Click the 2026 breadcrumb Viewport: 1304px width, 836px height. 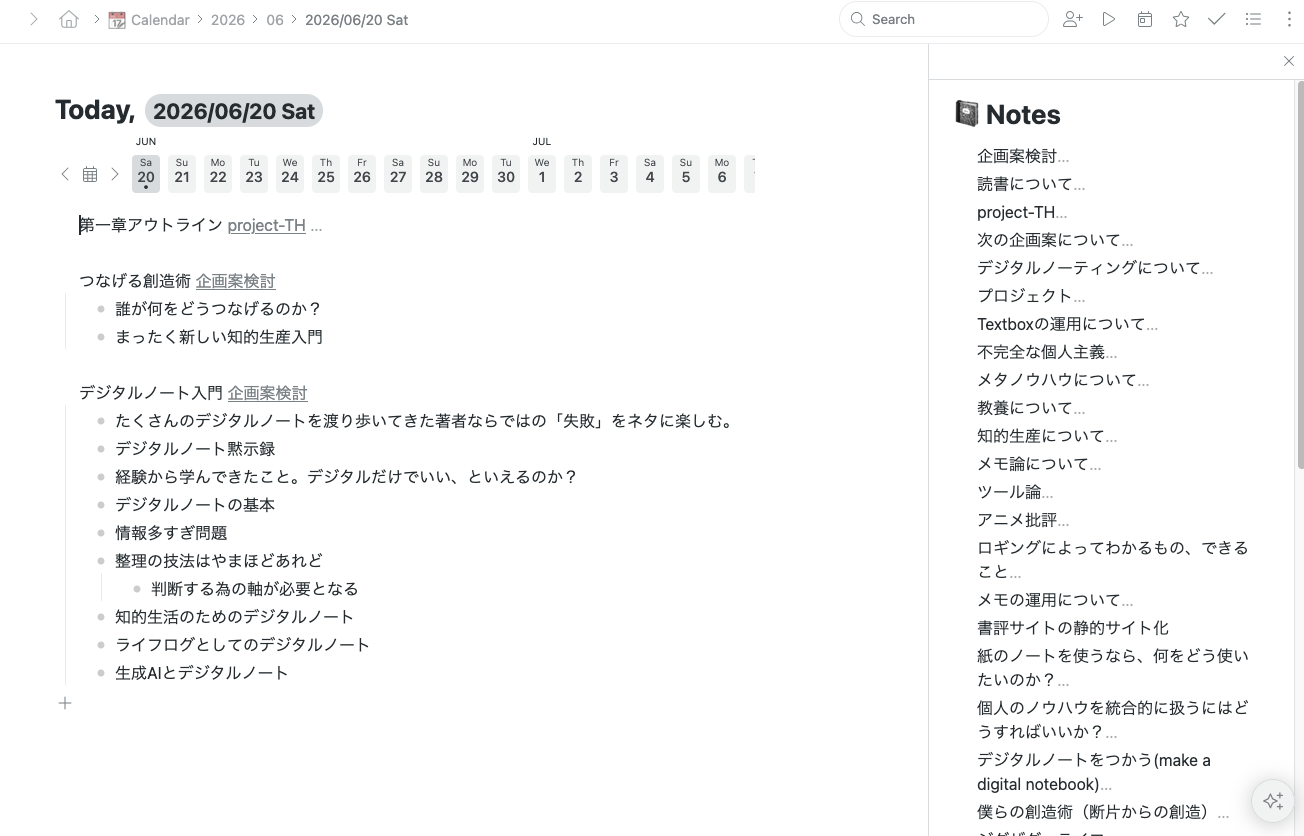click(228, 19)
